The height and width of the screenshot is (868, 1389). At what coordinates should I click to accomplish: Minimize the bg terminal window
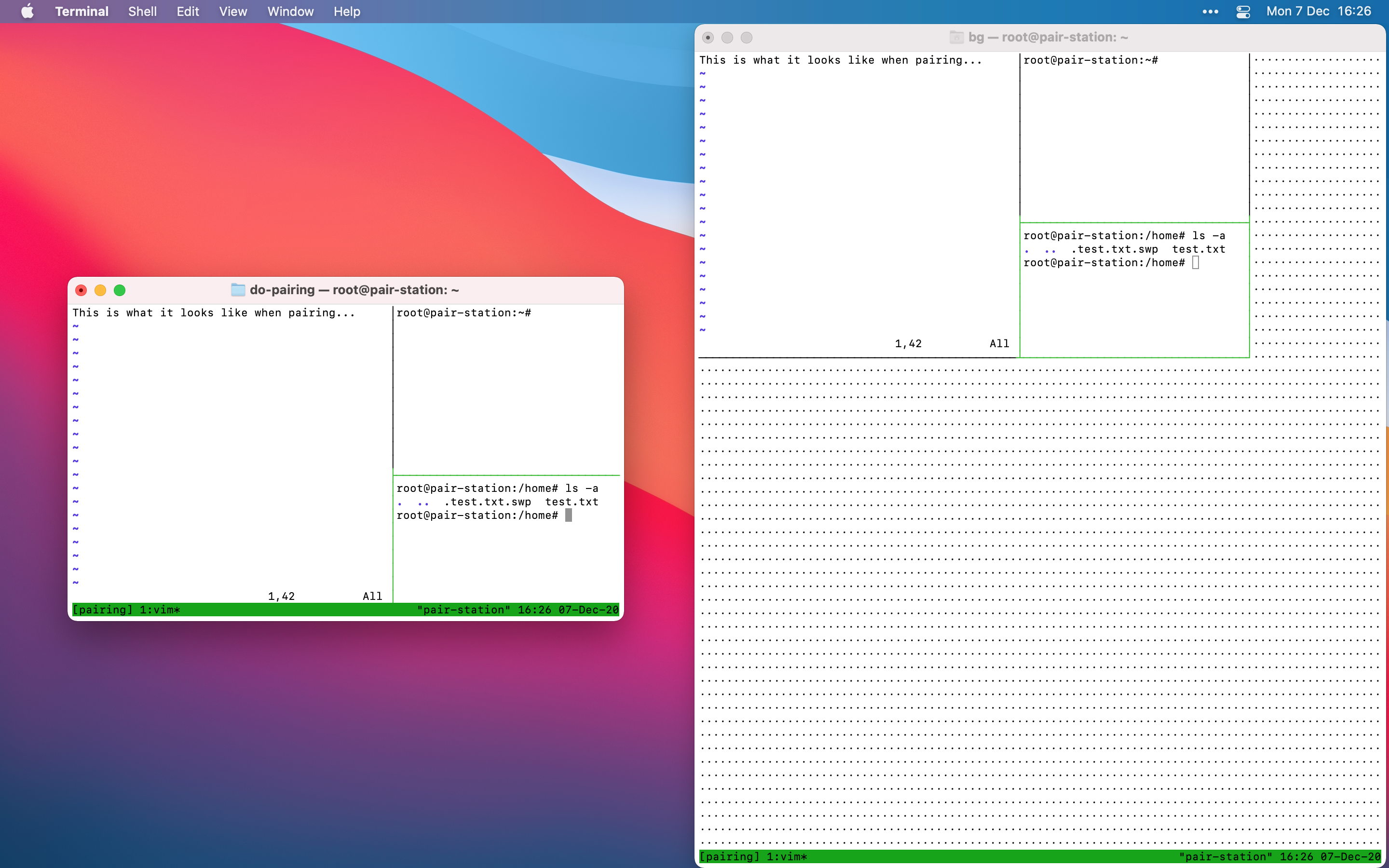(x=727, y=38)
